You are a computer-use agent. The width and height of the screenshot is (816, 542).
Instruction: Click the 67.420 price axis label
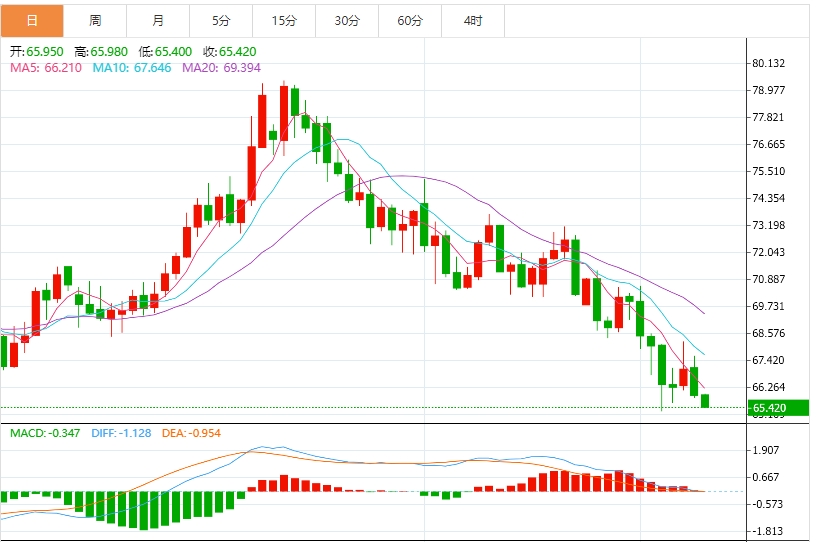coord(769,360)
